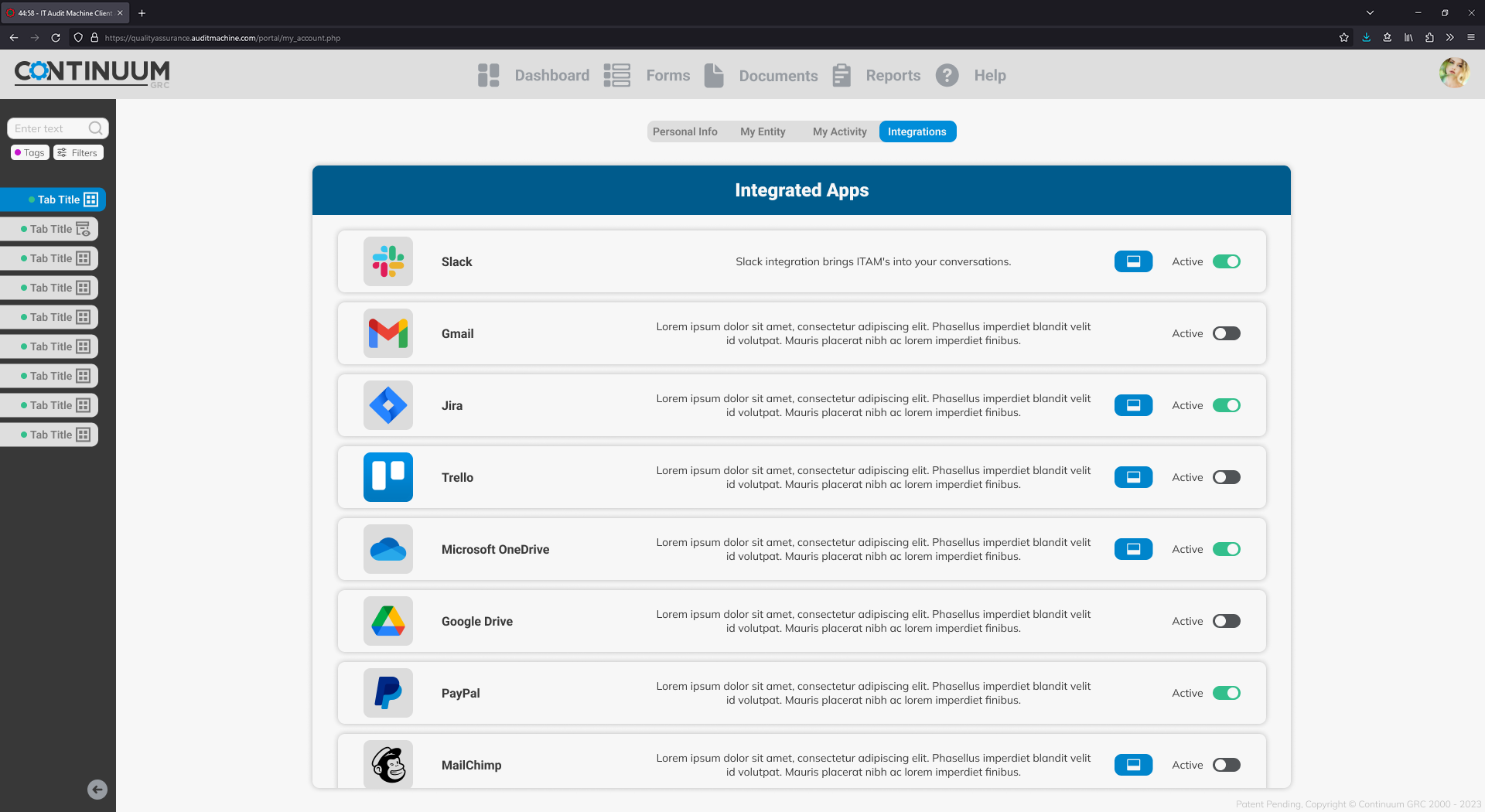Click the Slack app logo icon
1485x812 pixels.
pos(387,261)
